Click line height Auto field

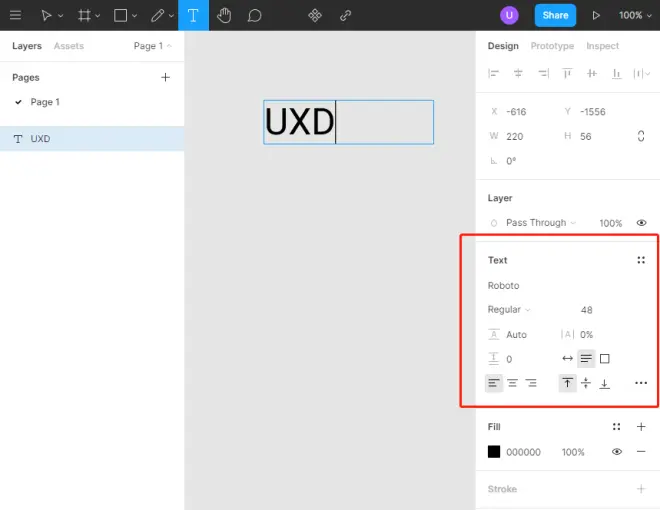[516, 335]
